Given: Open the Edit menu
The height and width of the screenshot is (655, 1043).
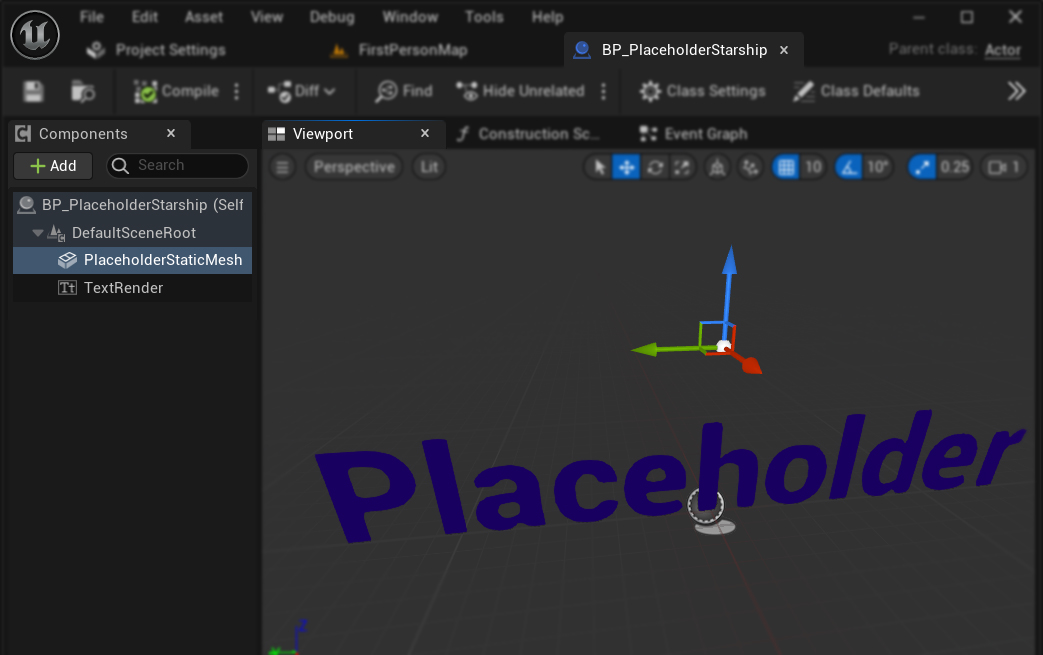Looking at the screenshot, I should [x=144, y=17].
